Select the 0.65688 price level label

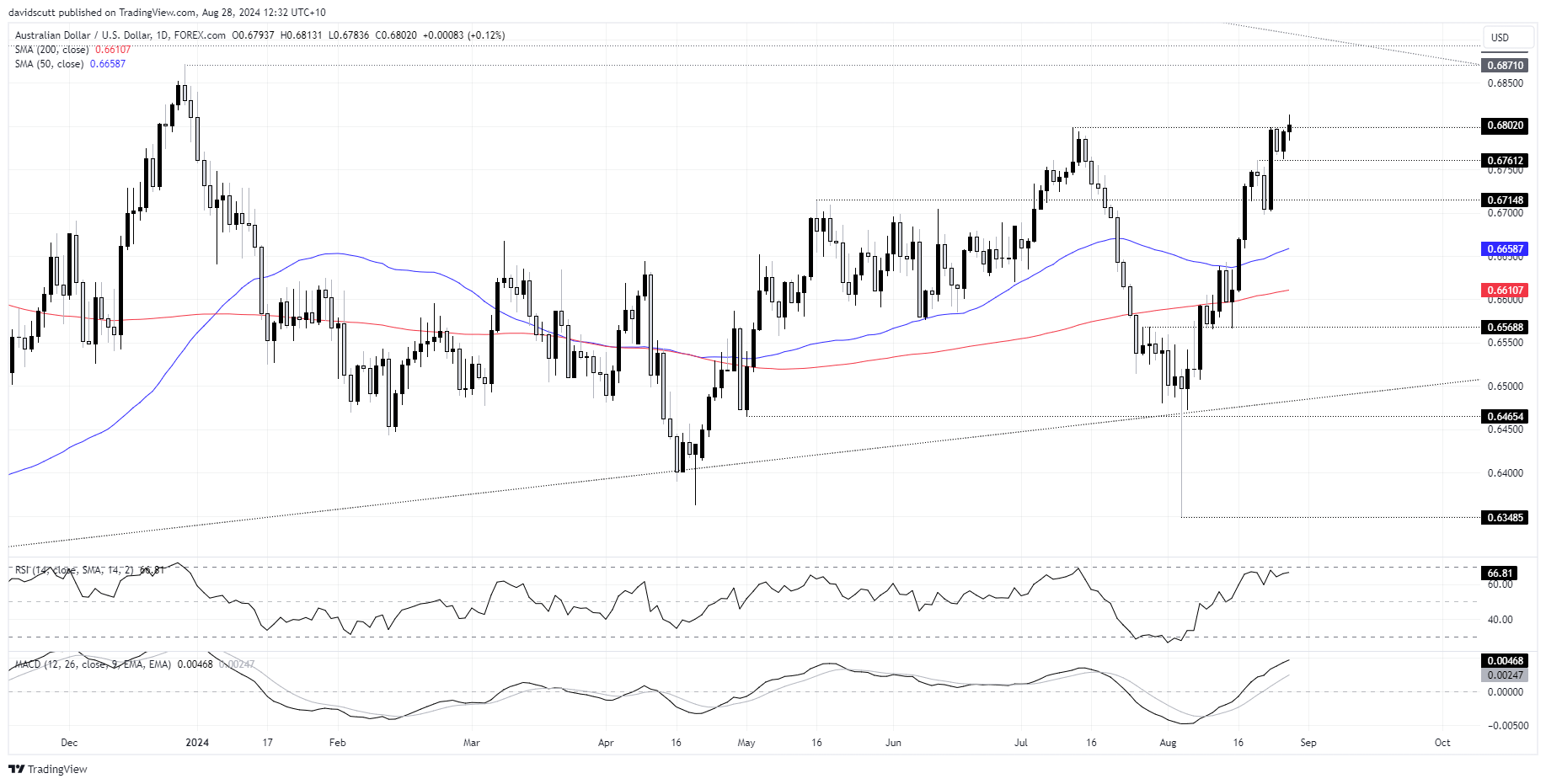1505,327
